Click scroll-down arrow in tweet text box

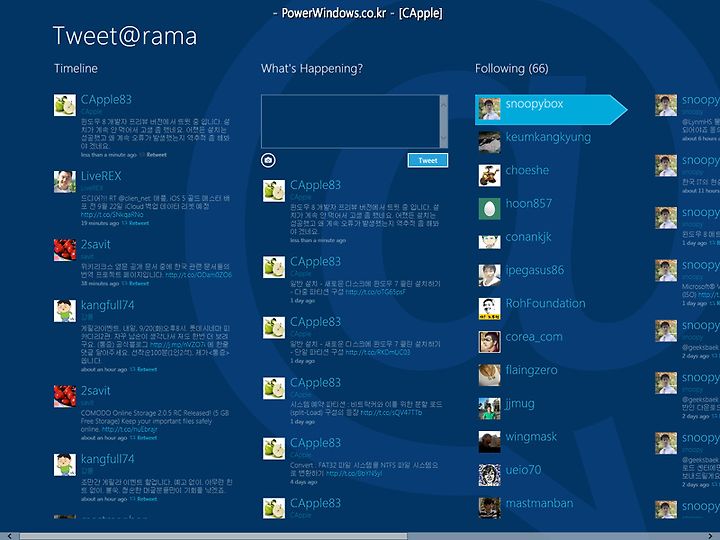click(x=444, y=137)
